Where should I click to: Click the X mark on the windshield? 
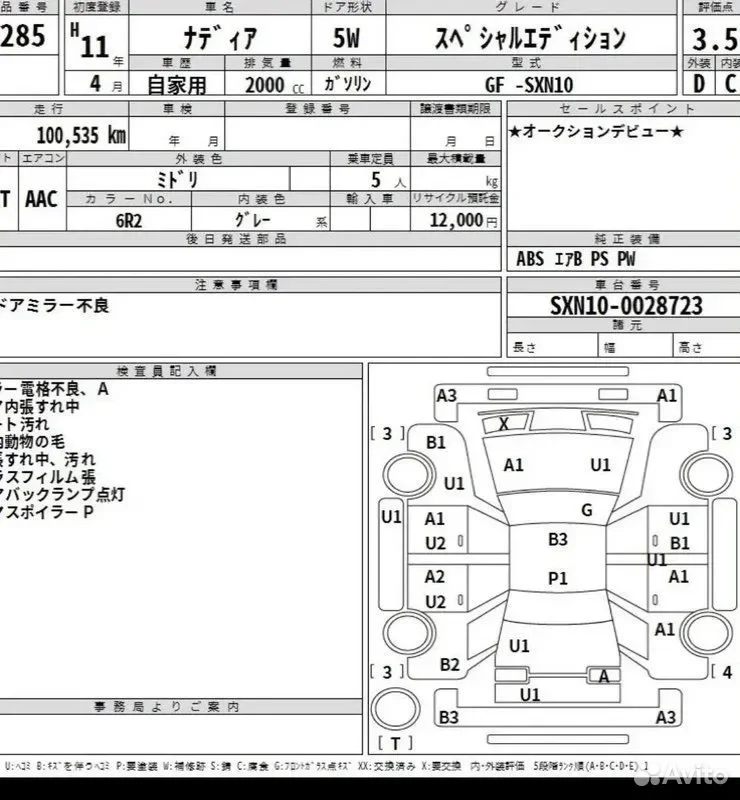[504, 423]
